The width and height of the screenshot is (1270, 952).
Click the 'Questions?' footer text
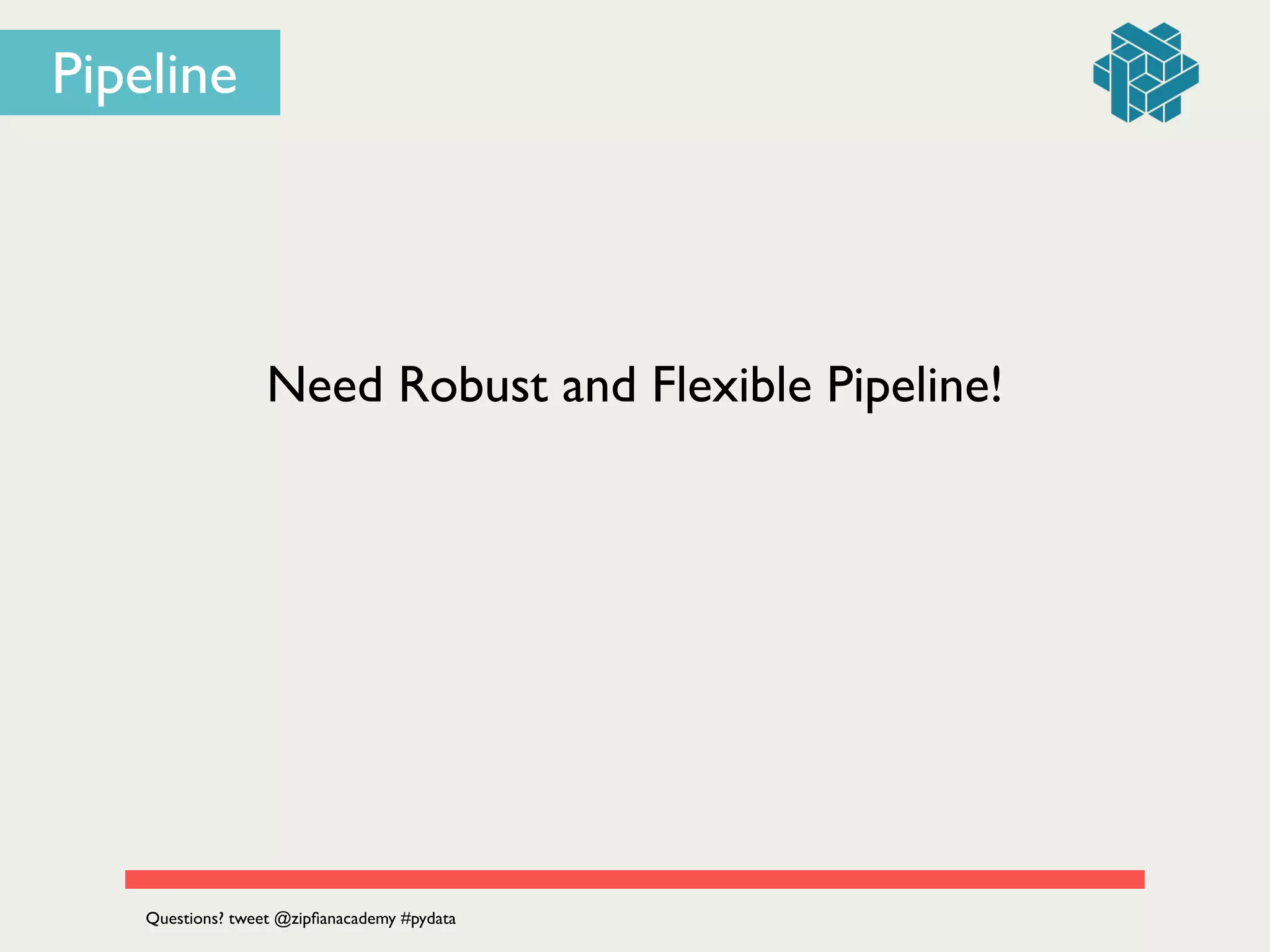tap(185, 919)
